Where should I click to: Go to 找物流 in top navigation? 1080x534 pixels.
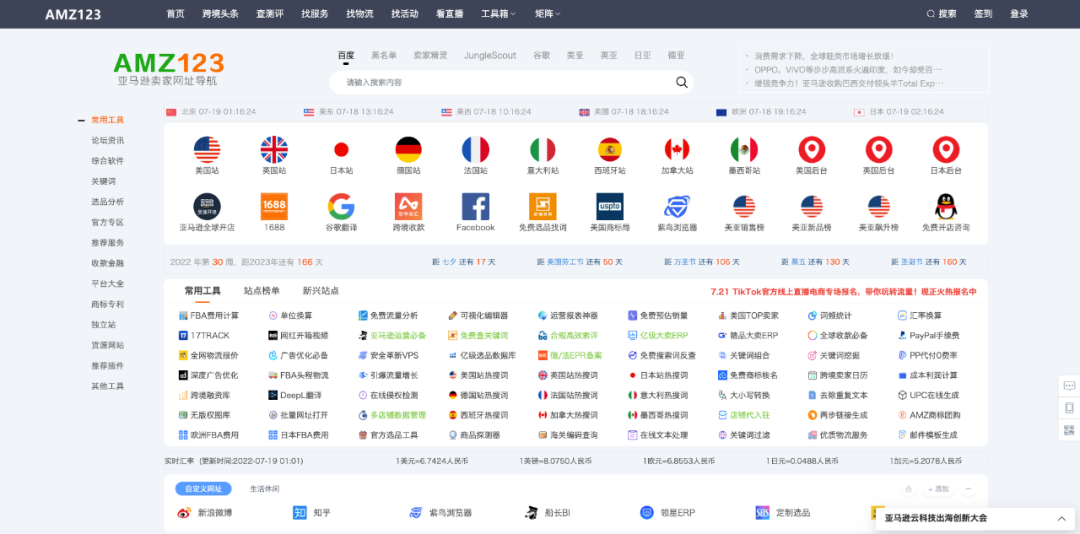(360, 14)
